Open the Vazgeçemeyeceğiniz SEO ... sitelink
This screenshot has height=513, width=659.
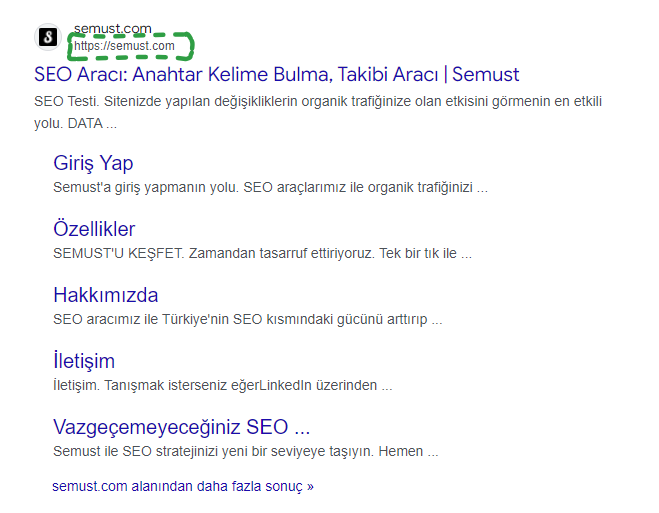pos(182,427)
